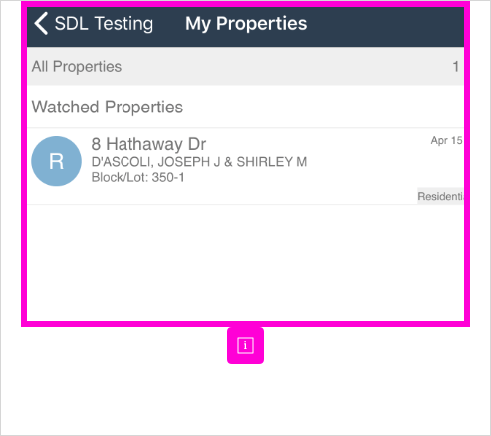Select the Residential tag badge

pos(440,196)
